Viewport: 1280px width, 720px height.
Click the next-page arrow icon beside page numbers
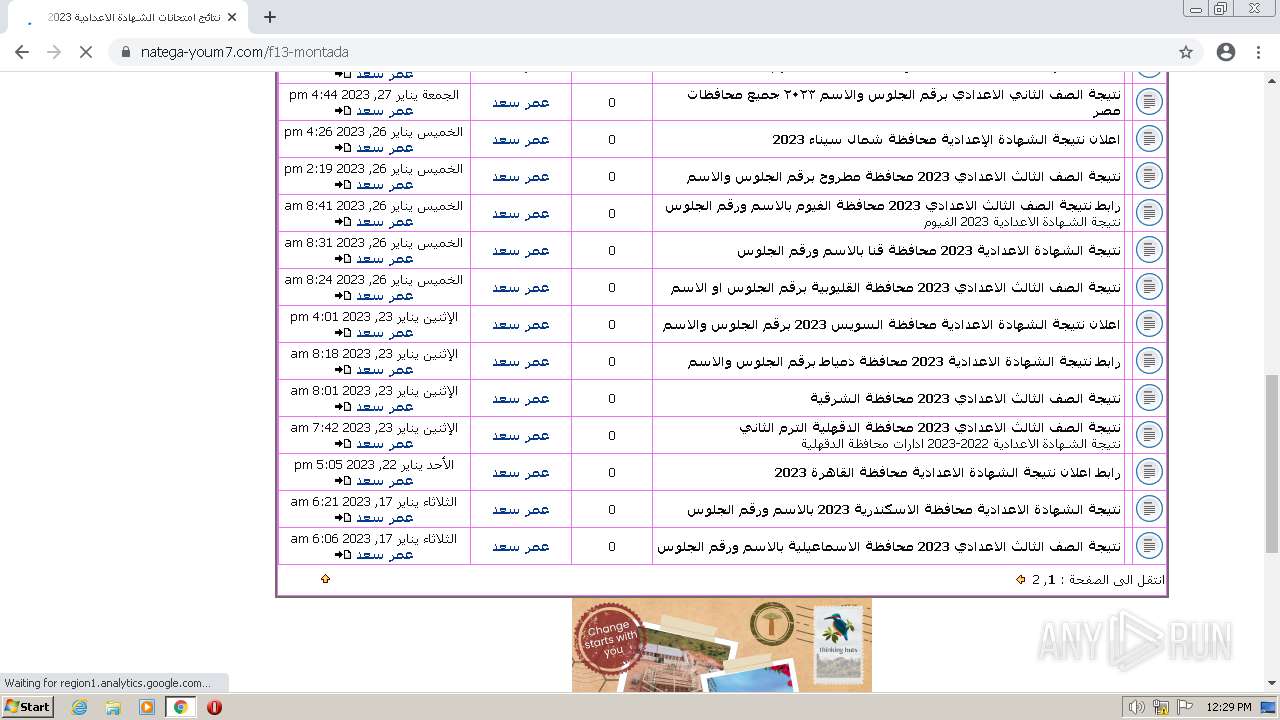coord(1021,579)
